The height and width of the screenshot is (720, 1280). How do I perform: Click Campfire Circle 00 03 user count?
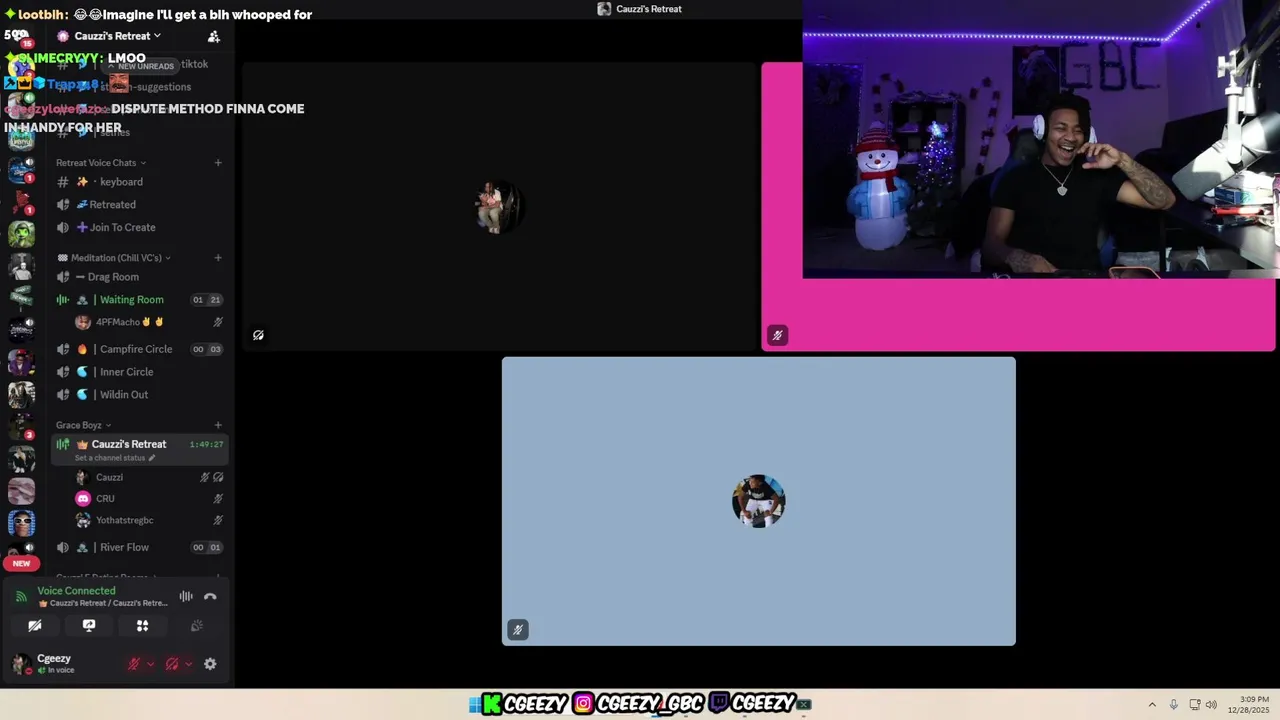(207, 349)
